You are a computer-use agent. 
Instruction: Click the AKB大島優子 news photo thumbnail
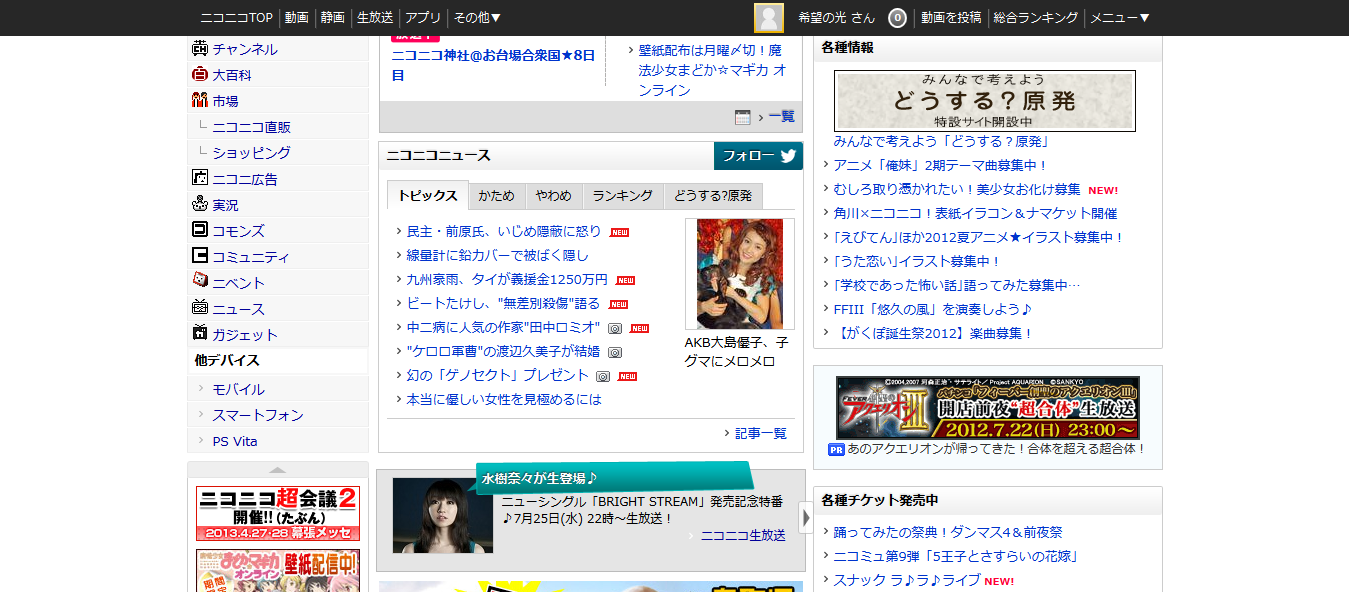[x=740, y=274]
